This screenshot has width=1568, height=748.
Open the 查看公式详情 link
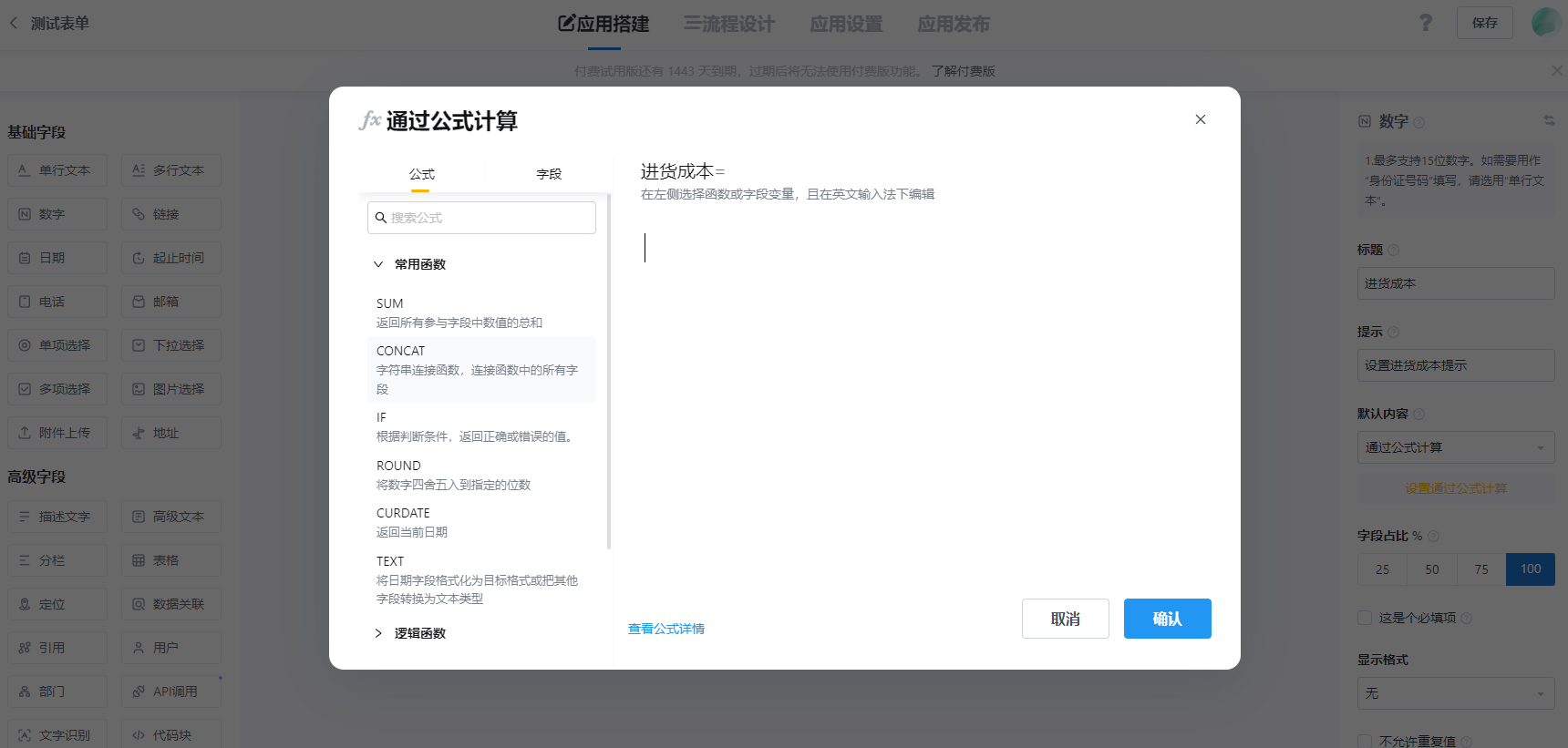click(666, 629)
